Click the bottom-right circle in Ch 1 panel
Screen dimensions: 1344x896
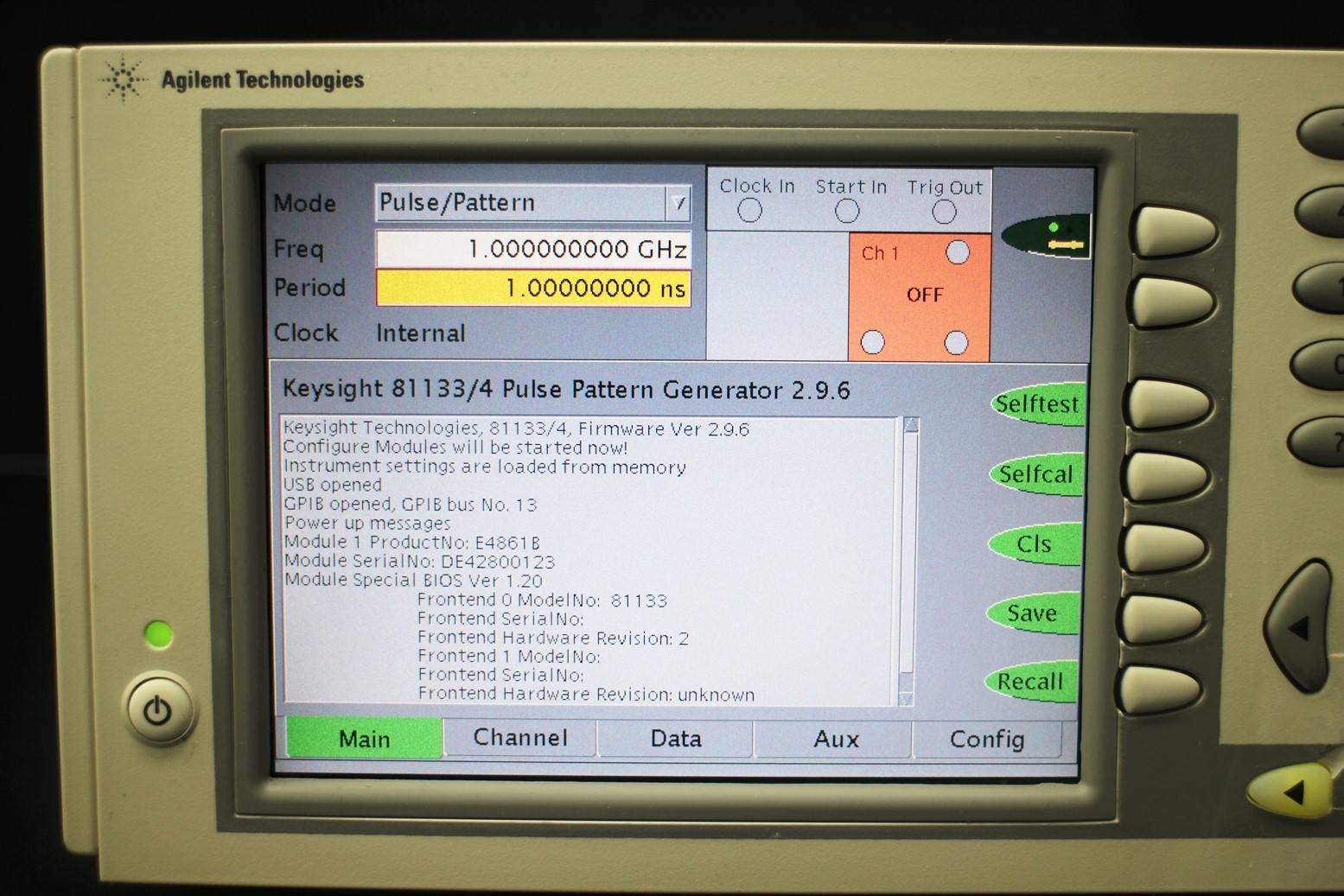coord(956,343)
